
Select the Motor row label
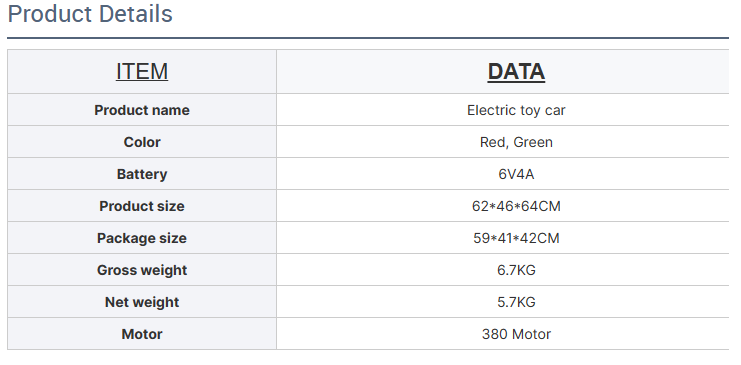pos(142,334)
